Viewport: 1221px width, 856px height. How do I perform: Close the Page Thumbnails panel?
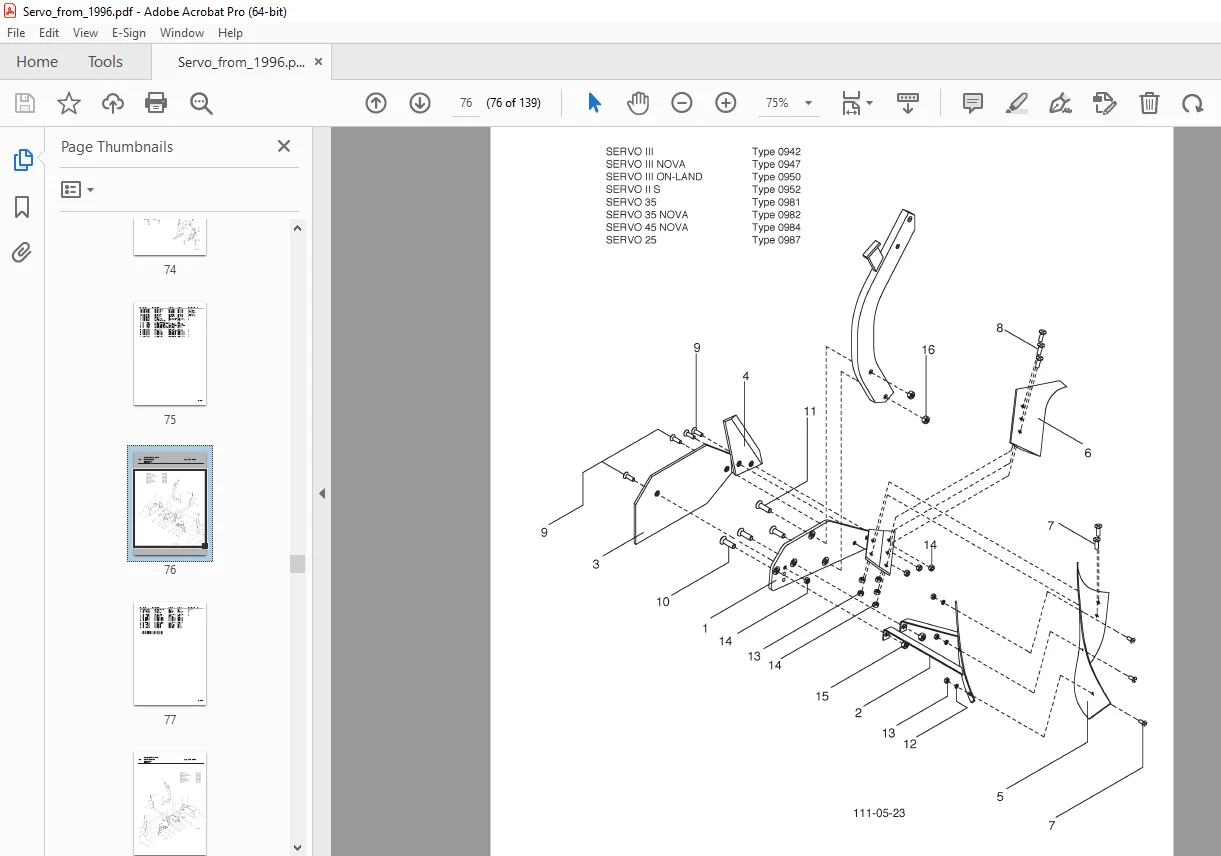coord(284,146)
